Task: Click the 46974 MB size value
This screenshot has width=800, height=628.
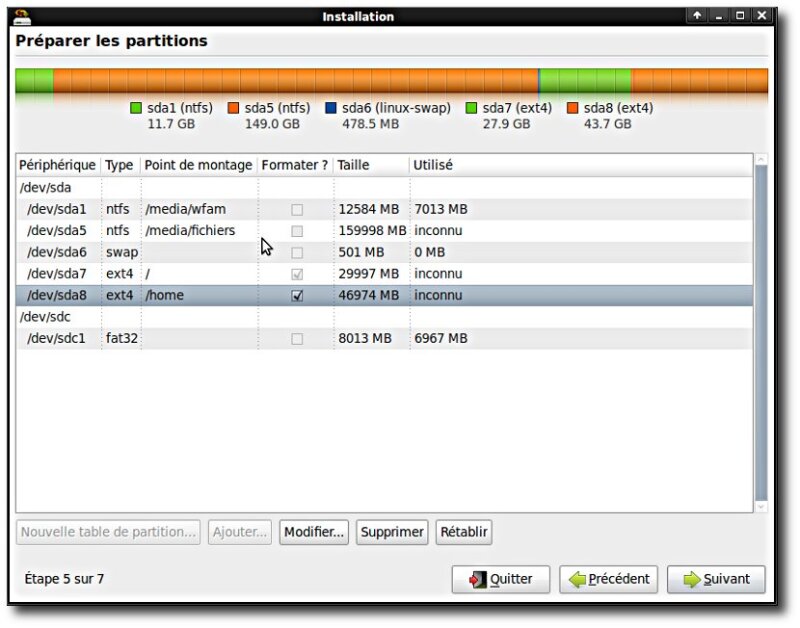Action: [x=369, y=295]
